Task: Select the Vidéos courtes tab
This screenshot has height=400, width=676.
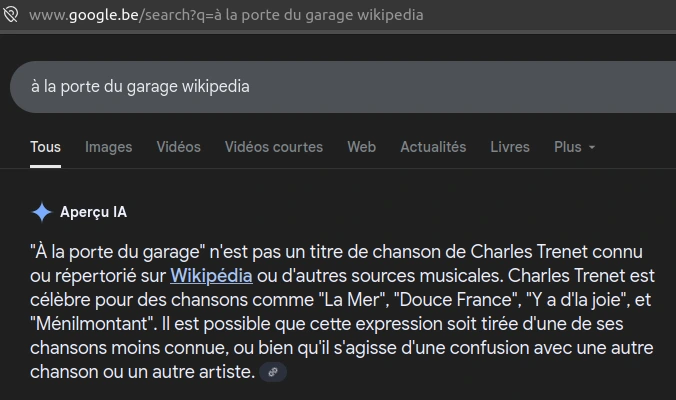Action: [273, 147]
